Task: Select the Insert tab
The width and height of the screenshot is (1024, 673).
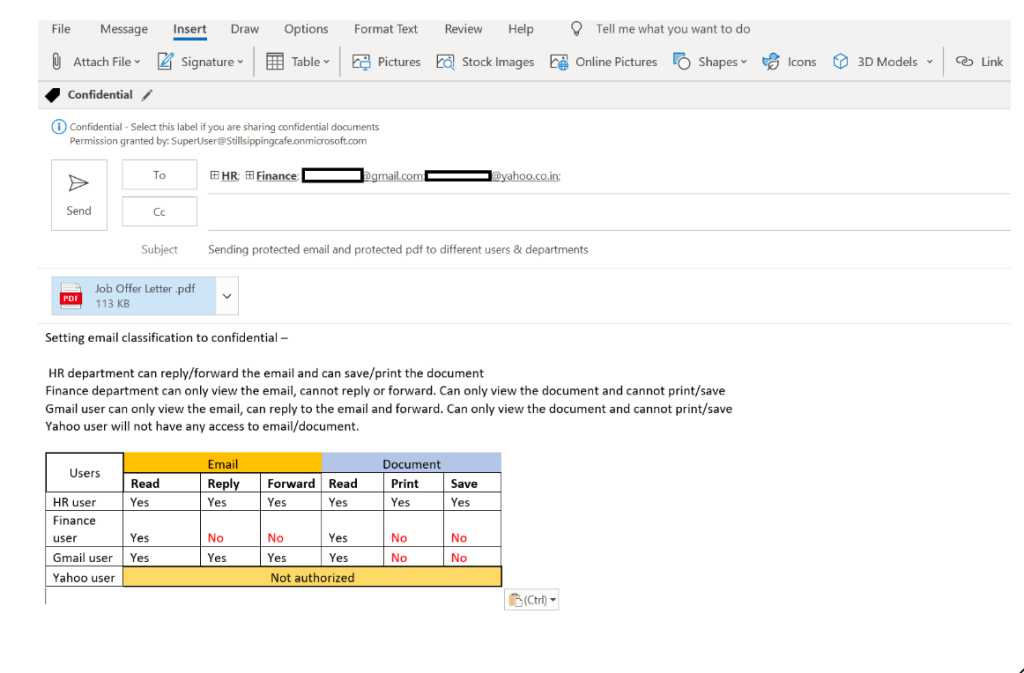Action: [x=189, y=29]
